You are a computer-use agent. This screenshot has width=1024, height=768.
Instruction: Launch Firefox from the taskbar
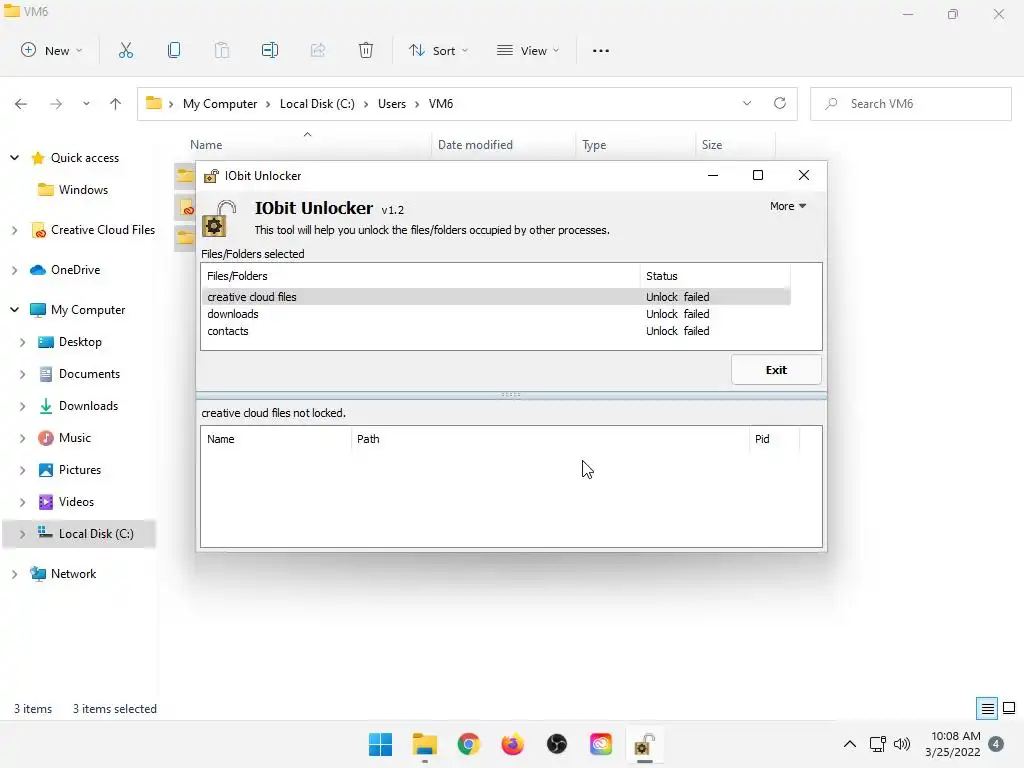coord(513,744)
